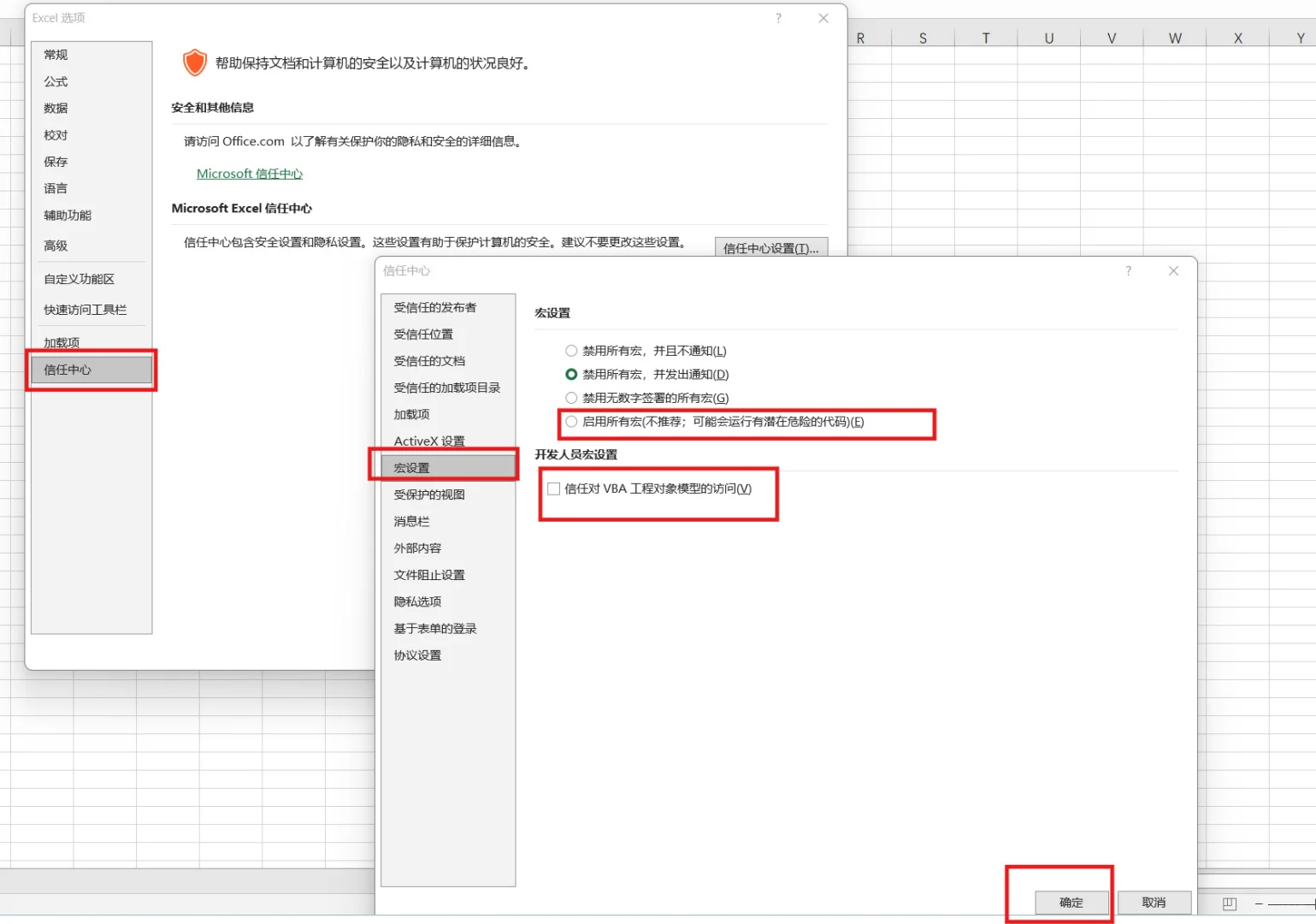Select column T header in spreadsheet
Image resolution: width=1316 pixels, height=924 pixels.
click(x=986, y=38)
